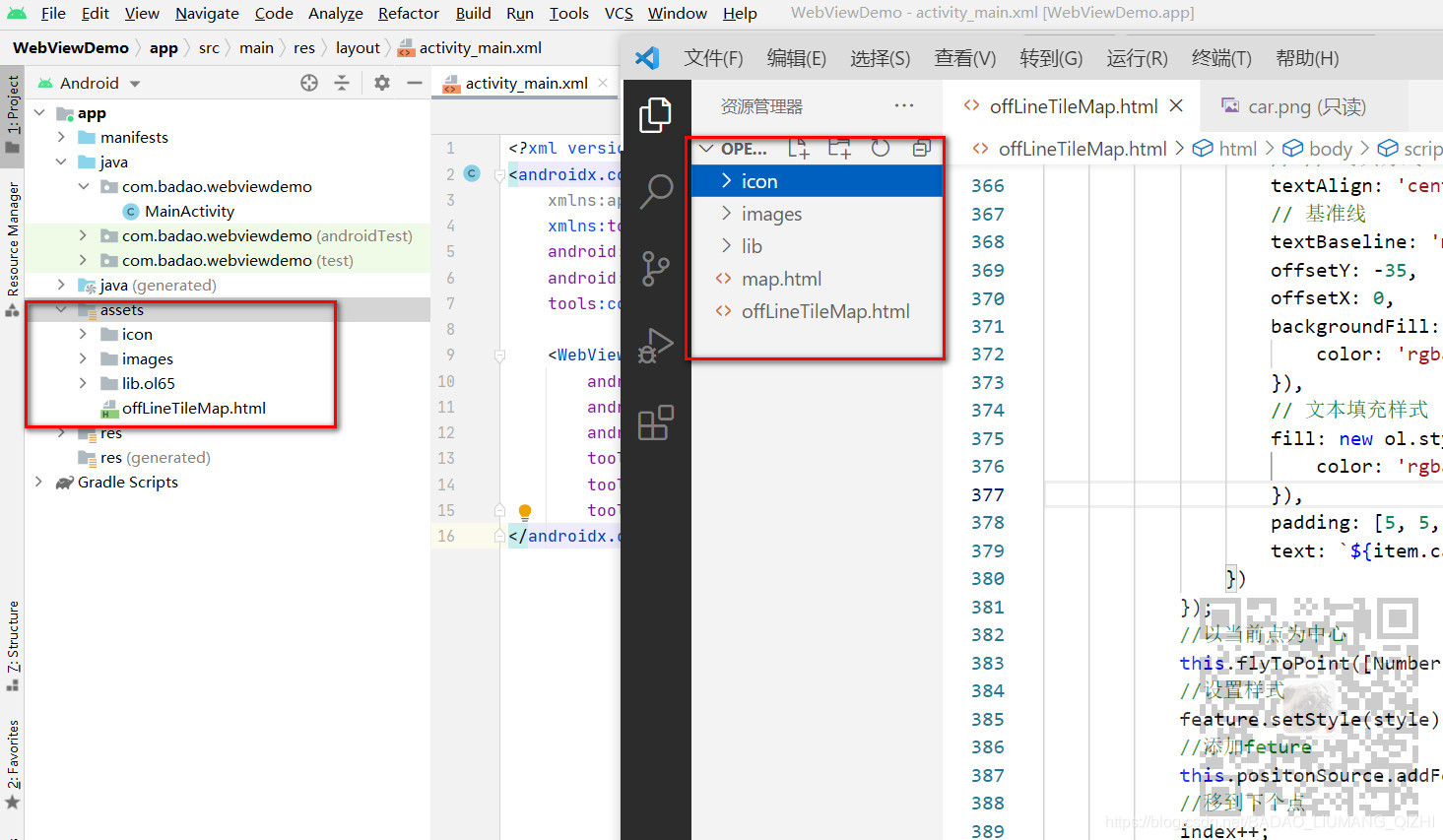Viewport: 1443px width, 840px height.
Task: Open the Extensions view in VS Code
Action: (x=655, y=423)
